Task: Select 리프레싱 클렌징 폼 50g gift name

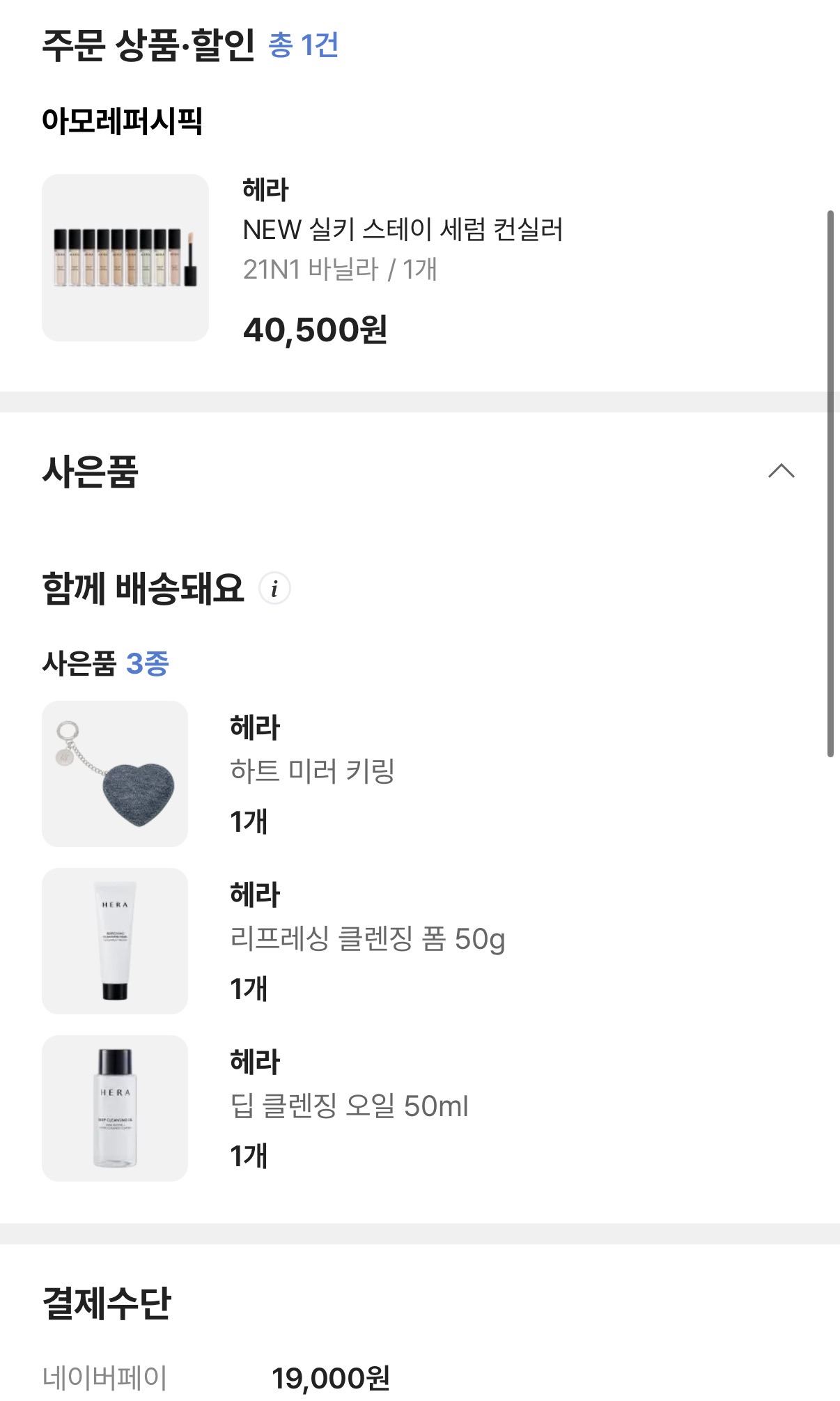Action: [367, 938]
